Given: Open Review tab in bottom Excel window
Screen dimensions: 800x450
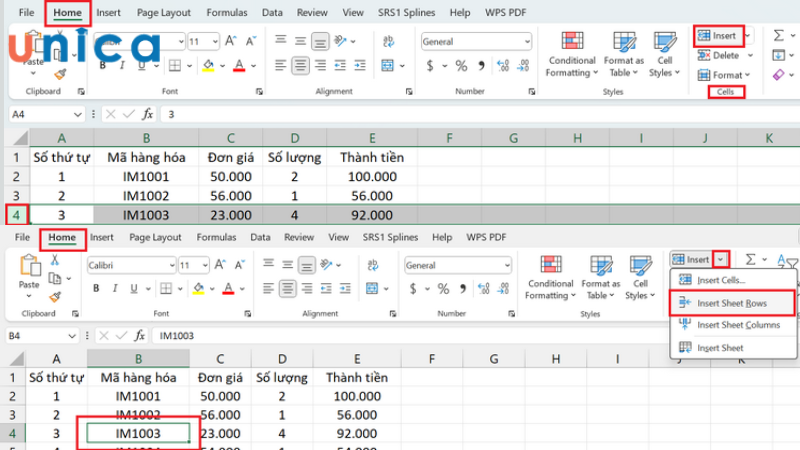Looking at the screenshot, I should point(299,237).
